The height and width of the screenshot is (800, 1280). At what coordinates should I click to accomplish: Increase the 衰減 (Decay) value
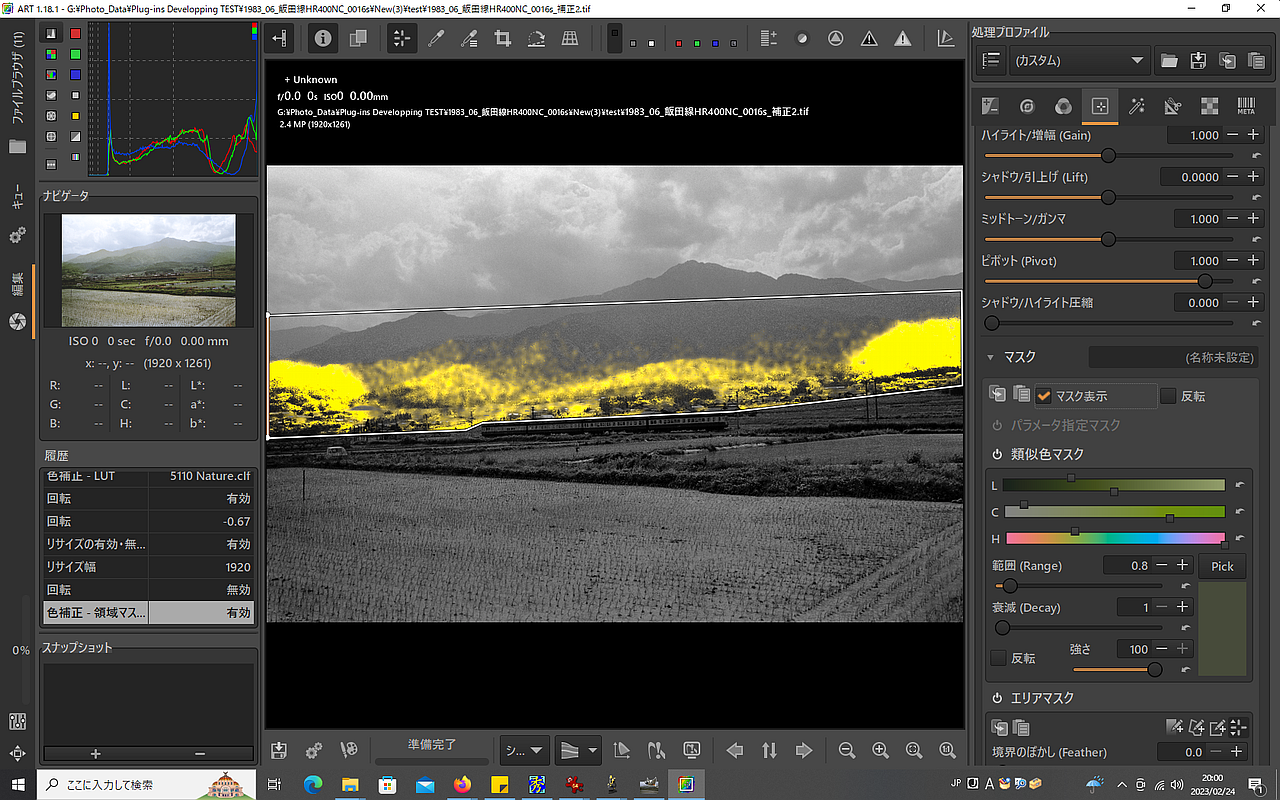coord(1182,607)
